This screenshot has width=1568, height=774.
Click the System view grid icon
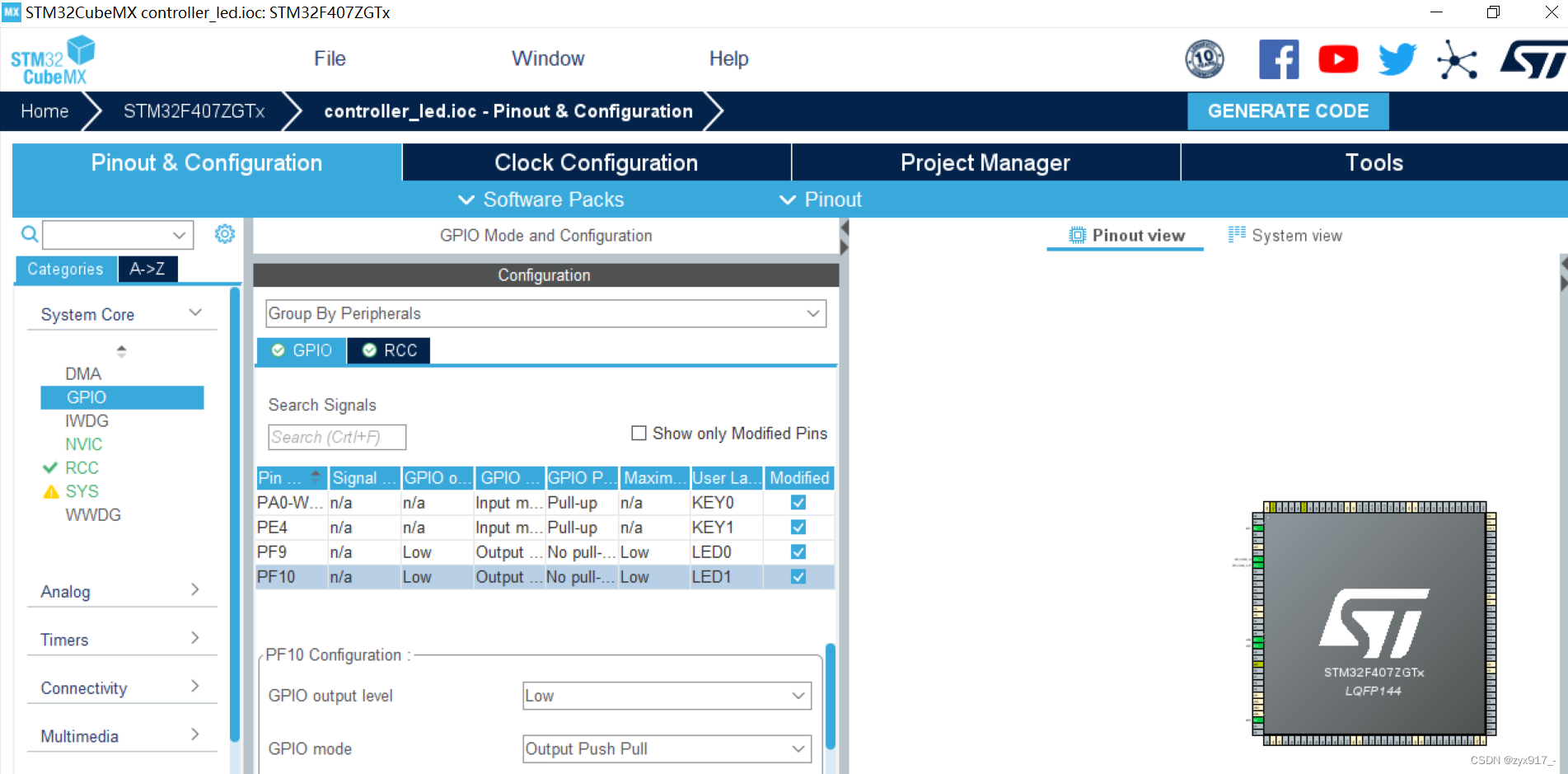tap(1237, 234)
